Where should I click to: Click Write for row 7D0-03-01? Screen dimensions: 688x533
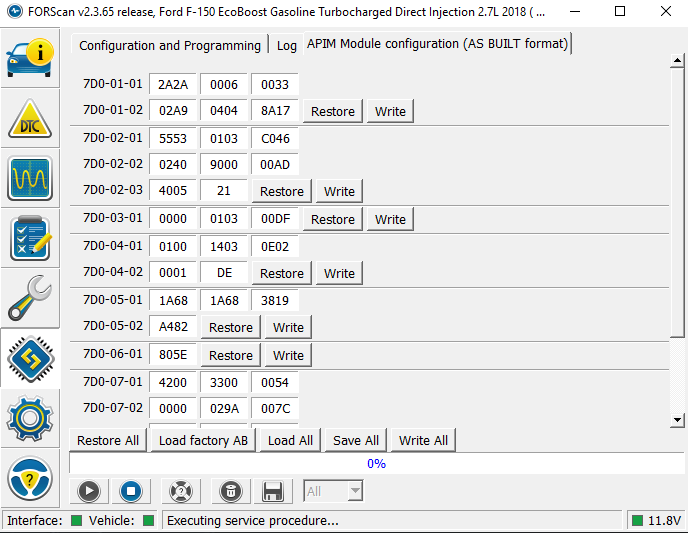tap(390, 219)
